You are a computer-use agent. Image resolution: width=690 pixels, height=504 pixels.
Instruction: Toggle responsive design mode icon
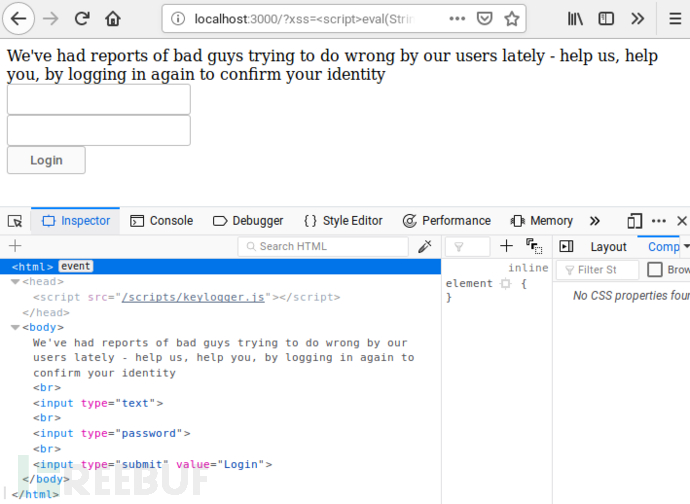pyautogui.click(x=634, y=221)
